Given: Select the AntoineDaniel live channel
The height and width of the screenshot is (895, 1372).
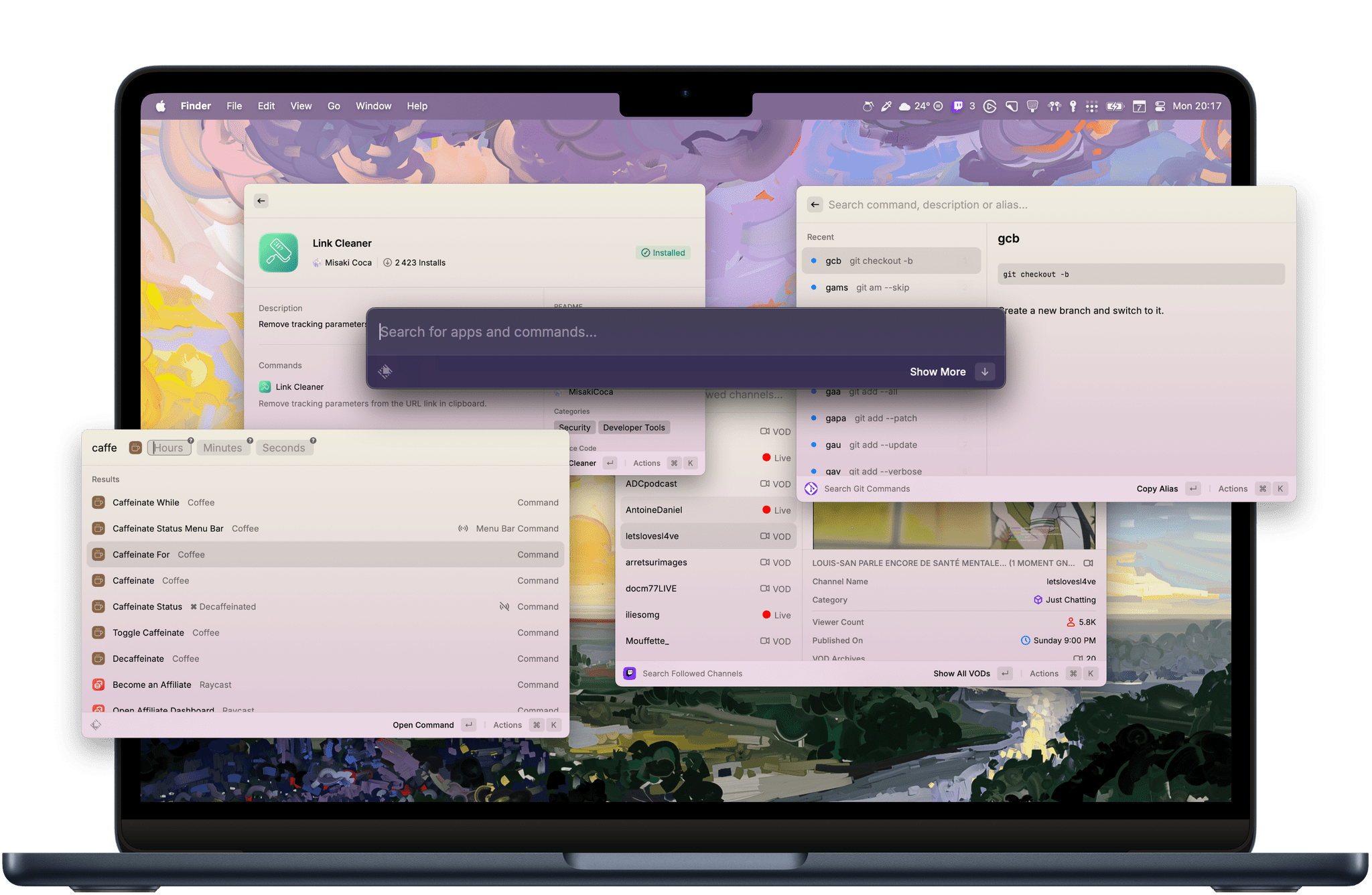Looking at the screenshot, I should click(708, 510).
